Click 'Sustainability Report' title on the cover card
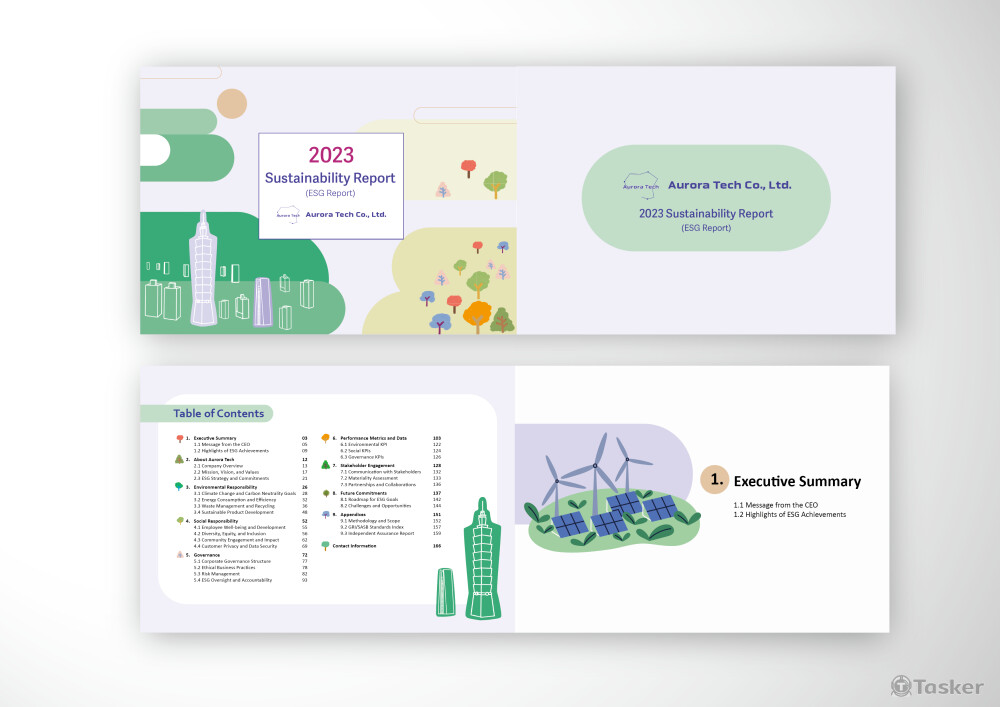Viewport: 1000px width, 707px height. (x=330, y=178)
